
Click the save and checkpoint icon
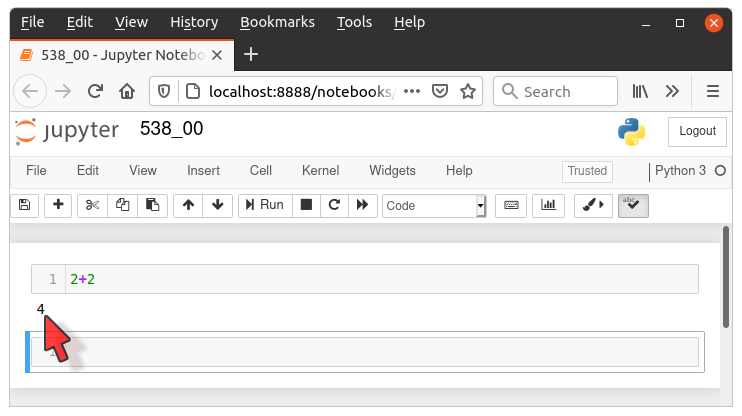(x=25, y=205)
